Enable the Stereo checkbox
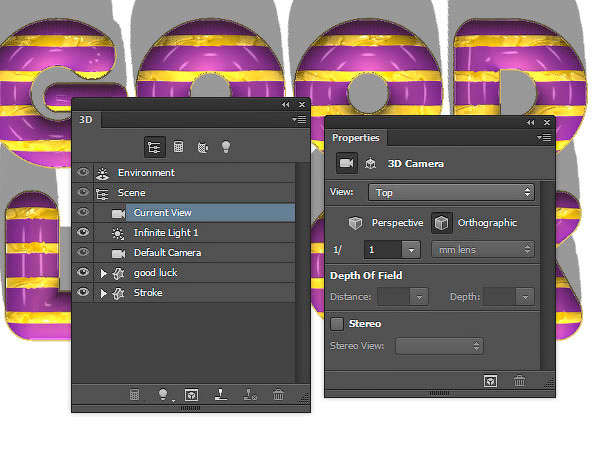 tap(337, 324)
